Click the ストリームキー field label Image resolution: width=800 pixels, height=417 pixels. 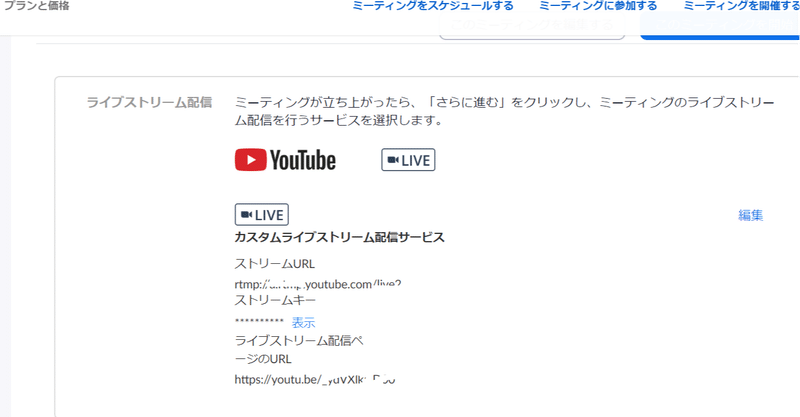click(x=275, y=300)
